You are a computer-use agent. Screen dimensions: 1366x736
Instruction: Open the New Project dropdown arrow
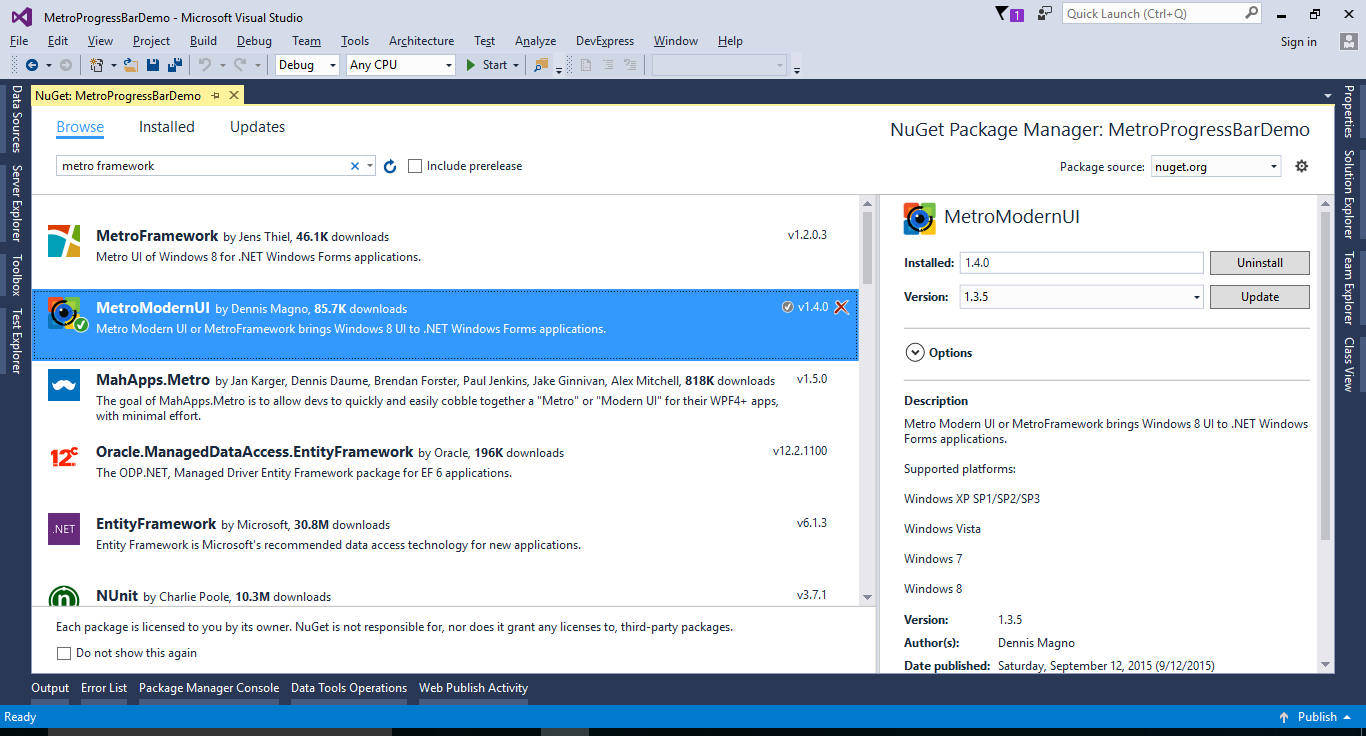point(112,65)
